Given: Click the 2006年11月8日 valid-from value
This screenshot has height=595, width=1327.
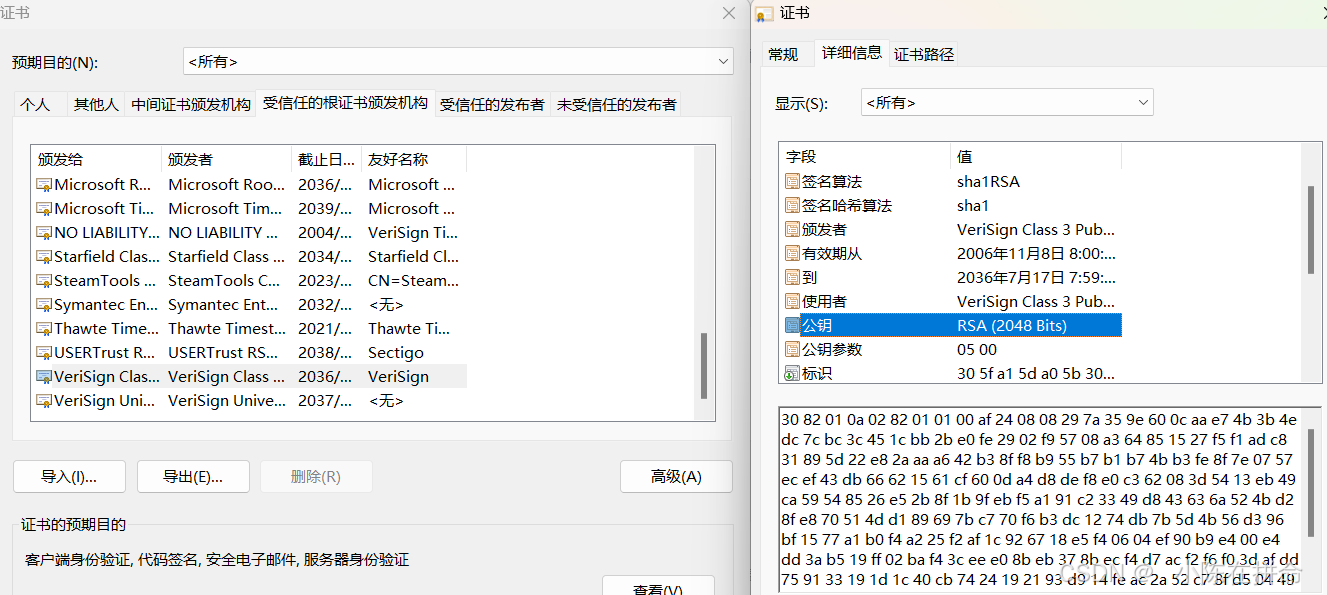Looking at the screenshot, I should coord(1036,254).
